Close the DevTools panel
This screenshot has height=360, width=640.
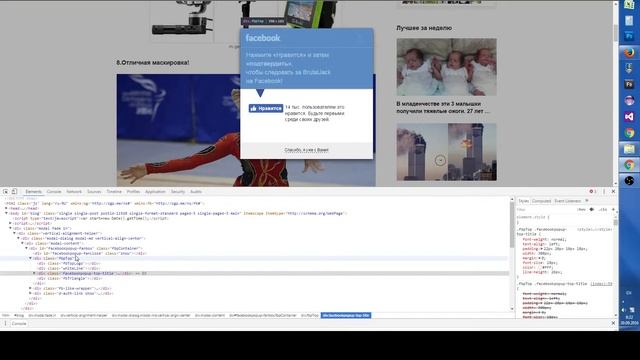pyautogui.click(x=613, y=191)
